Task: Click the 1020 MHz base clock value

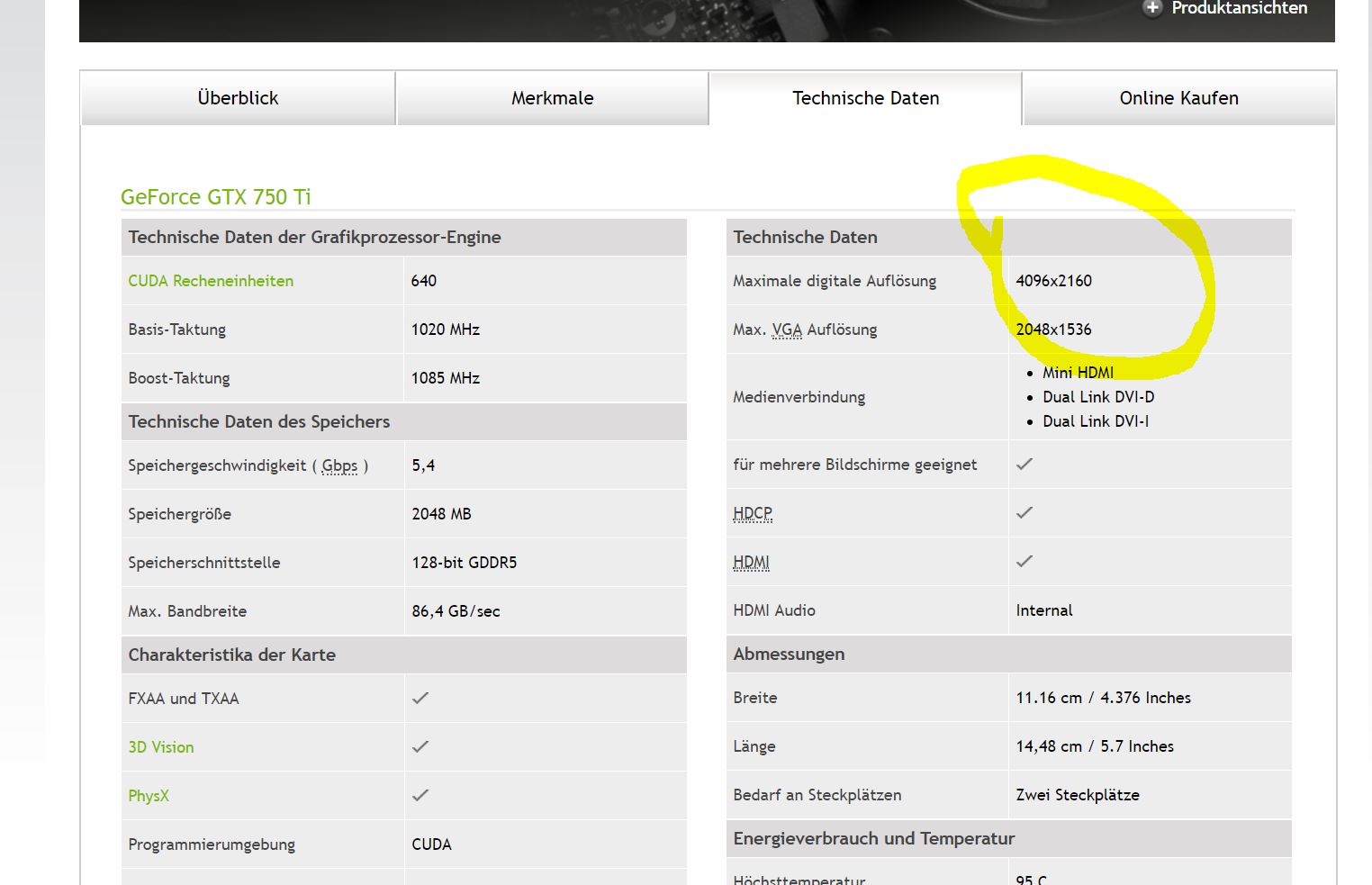Action: coord(446,330)
